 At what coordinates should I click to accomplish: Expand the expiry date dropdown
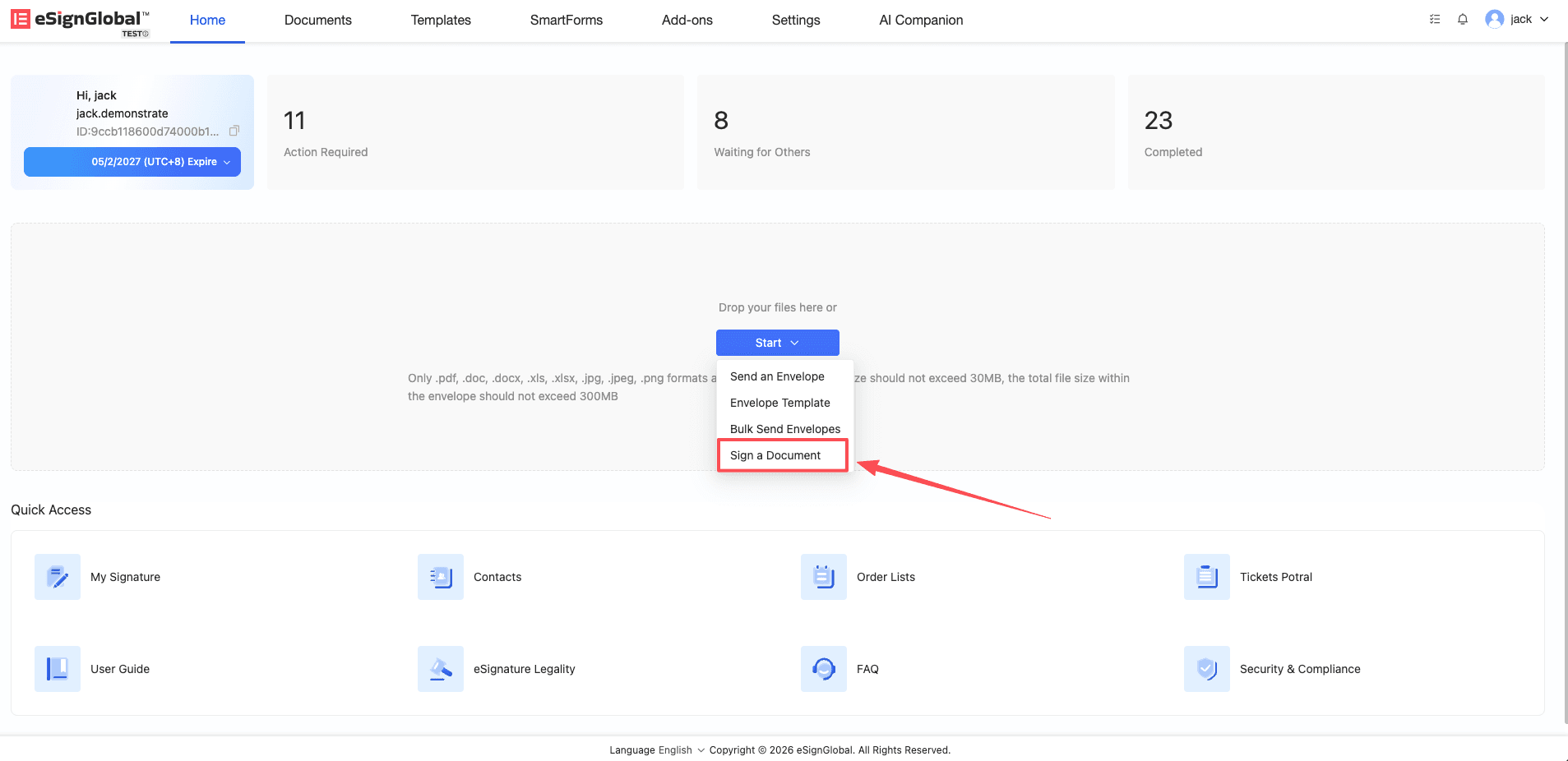(x=132, y=162)
